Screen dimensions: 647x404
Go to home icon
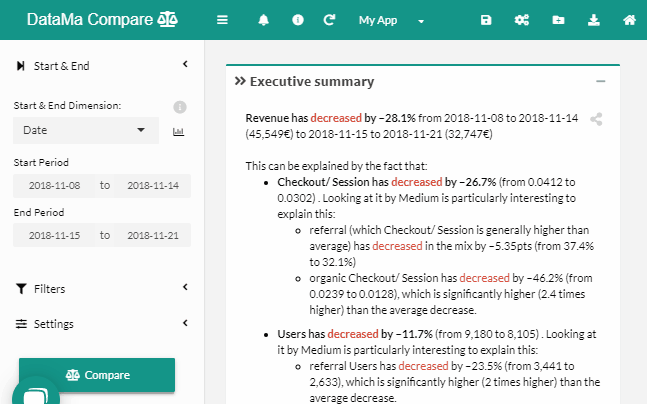click(x=630, y=20)
